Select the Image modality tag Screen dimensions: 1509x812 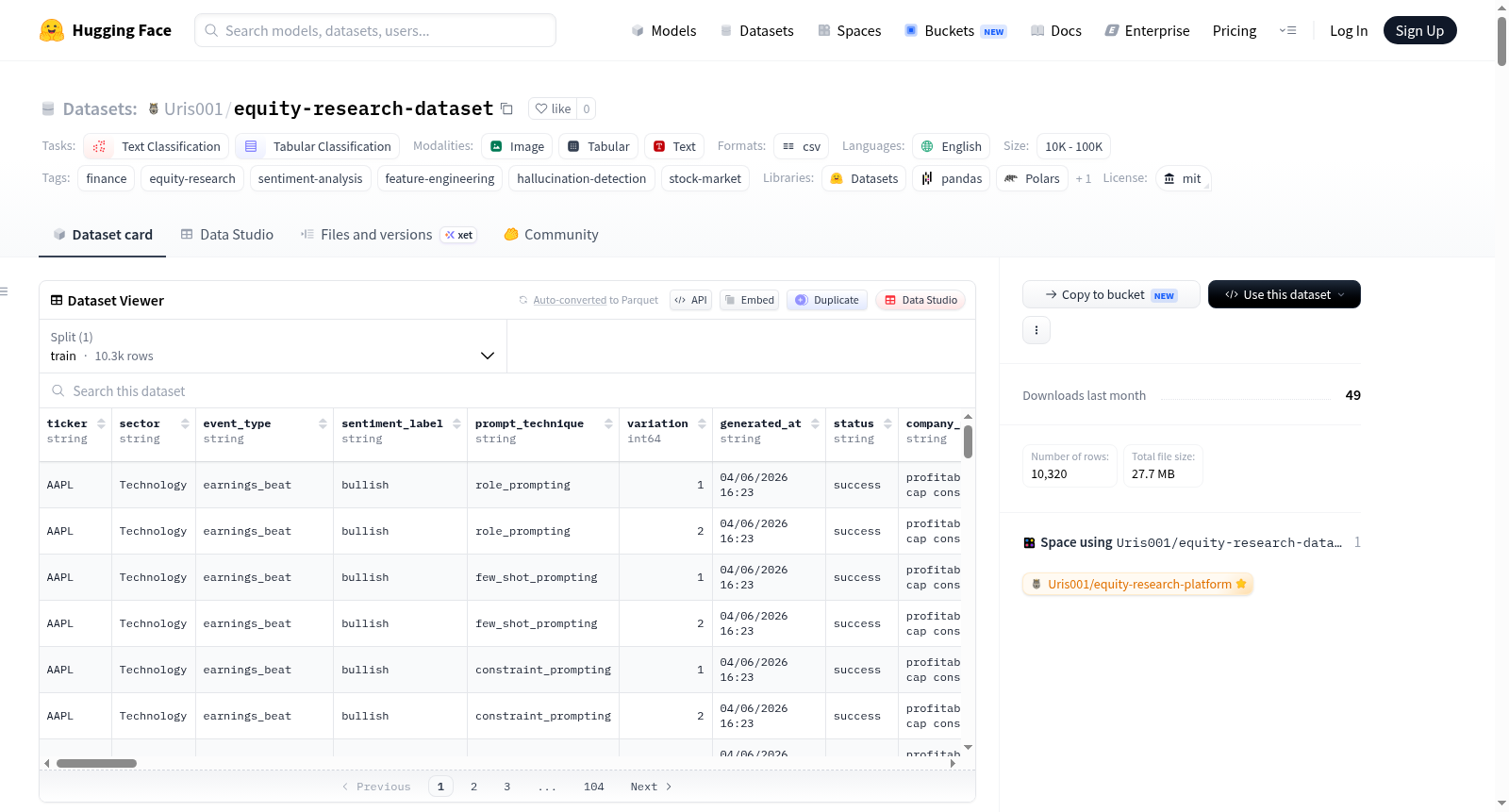(517, 146)
